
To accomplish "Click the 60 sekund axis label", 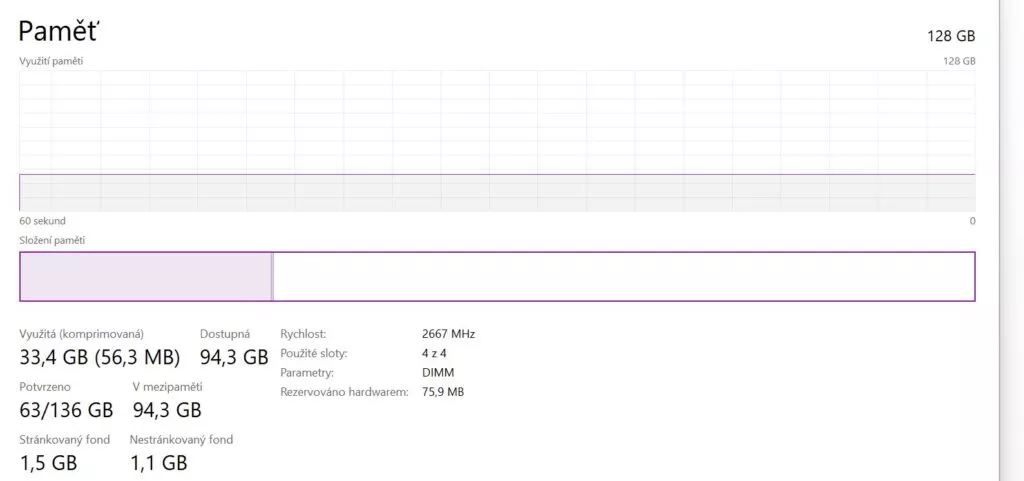I will (x=42, y=221).
